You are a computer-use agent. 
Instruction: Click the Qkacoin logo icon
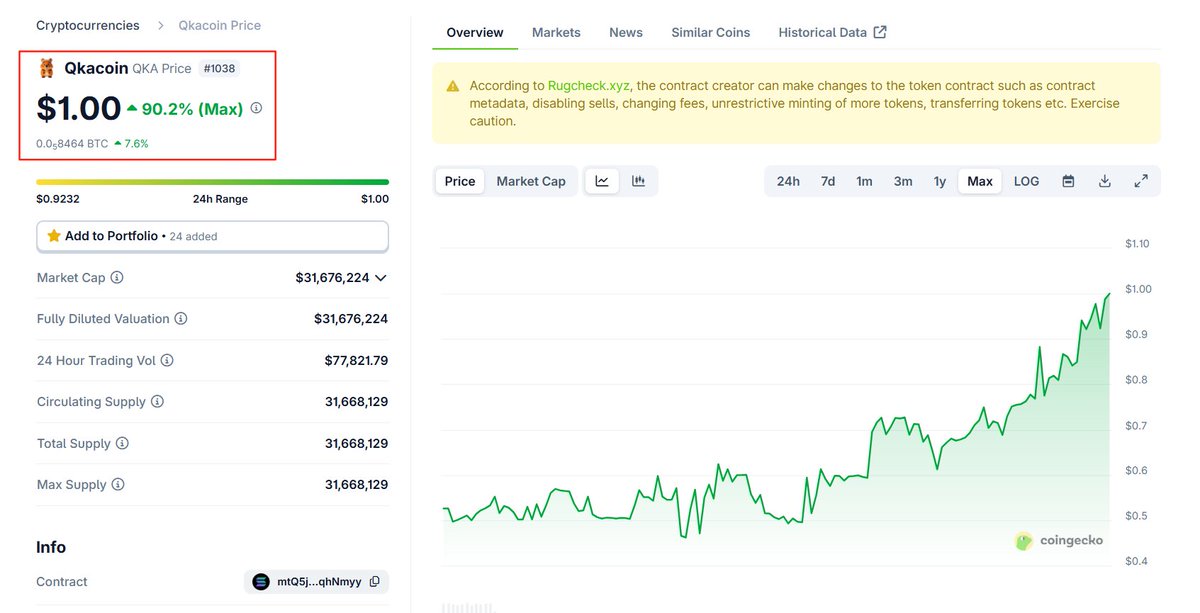(47, 68)
